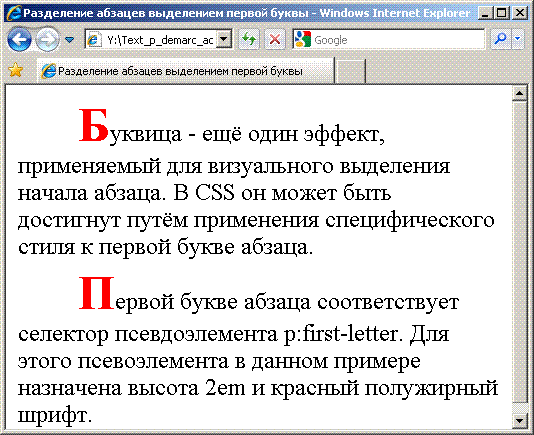
Task: Open search options dropdown arrow
Action: point(518,40)
